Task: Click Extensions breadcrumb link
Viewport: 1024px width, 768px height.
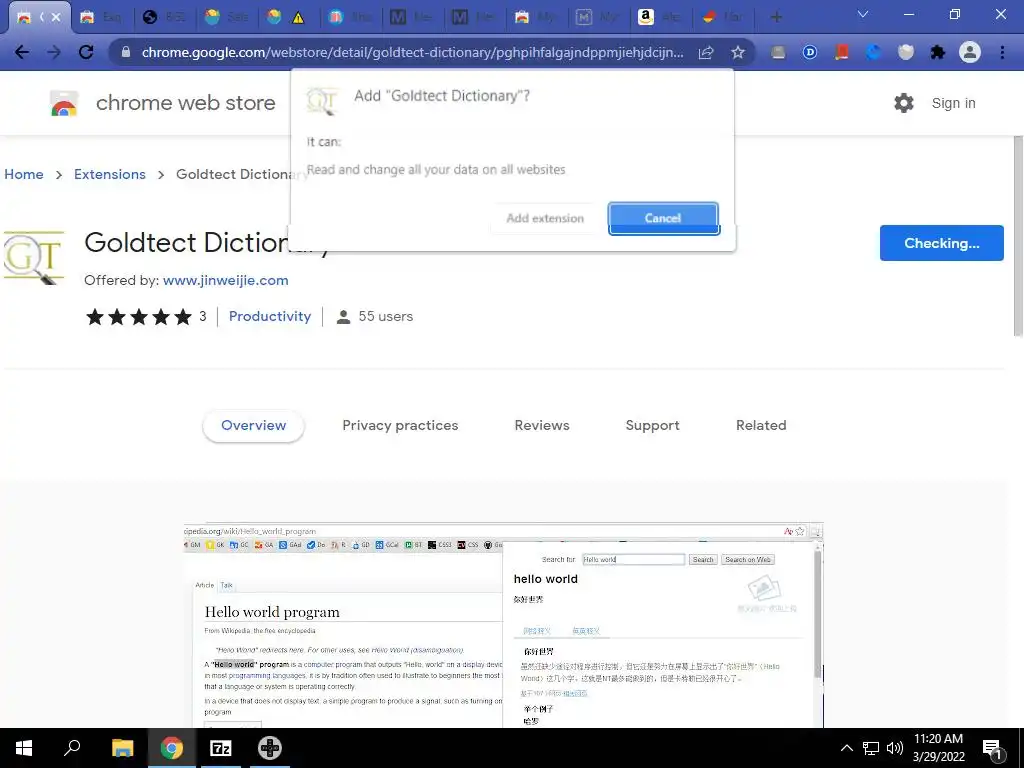Action: (110, 174)
